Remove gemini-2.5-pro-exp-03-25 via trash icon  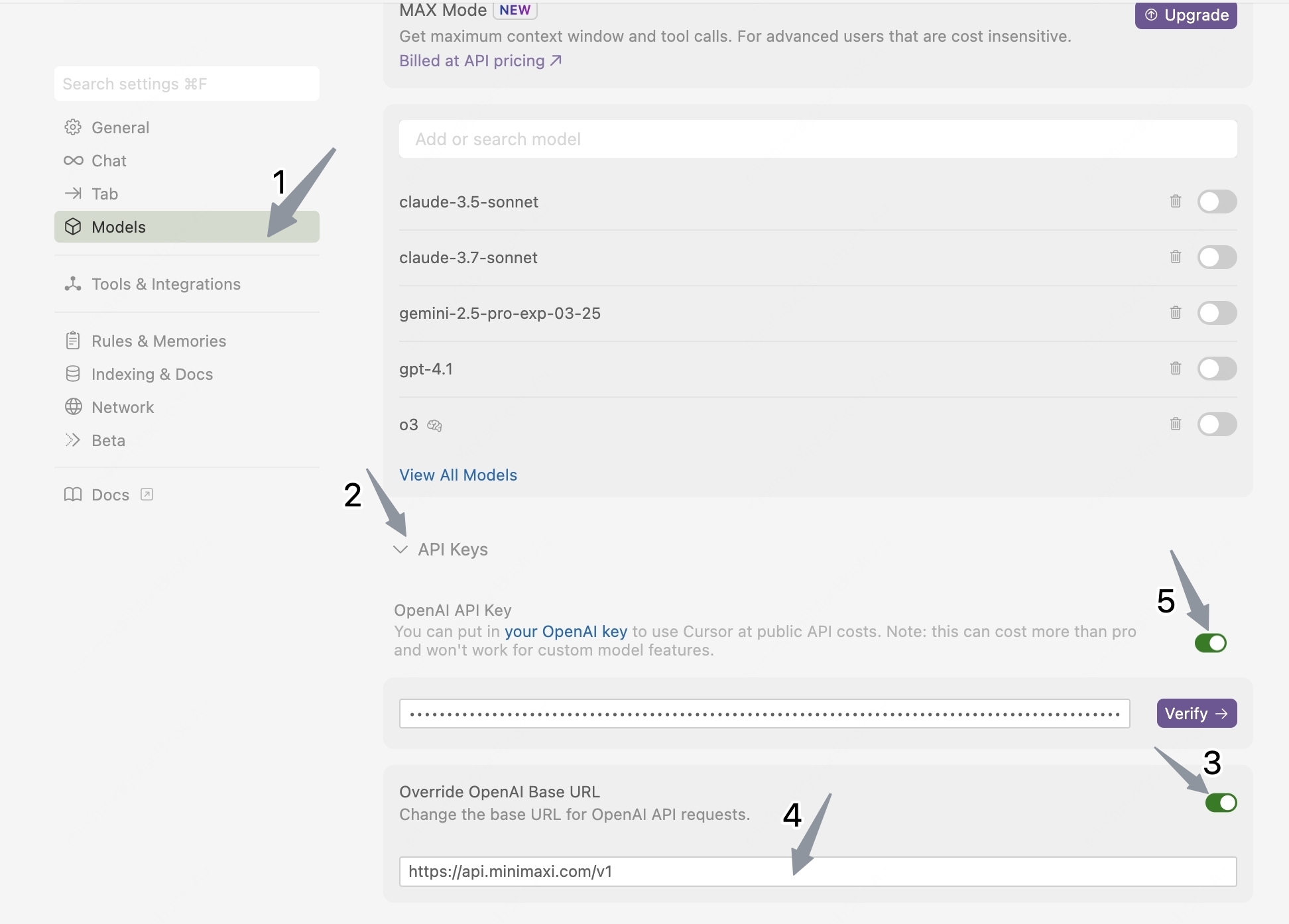[1176, 312]
